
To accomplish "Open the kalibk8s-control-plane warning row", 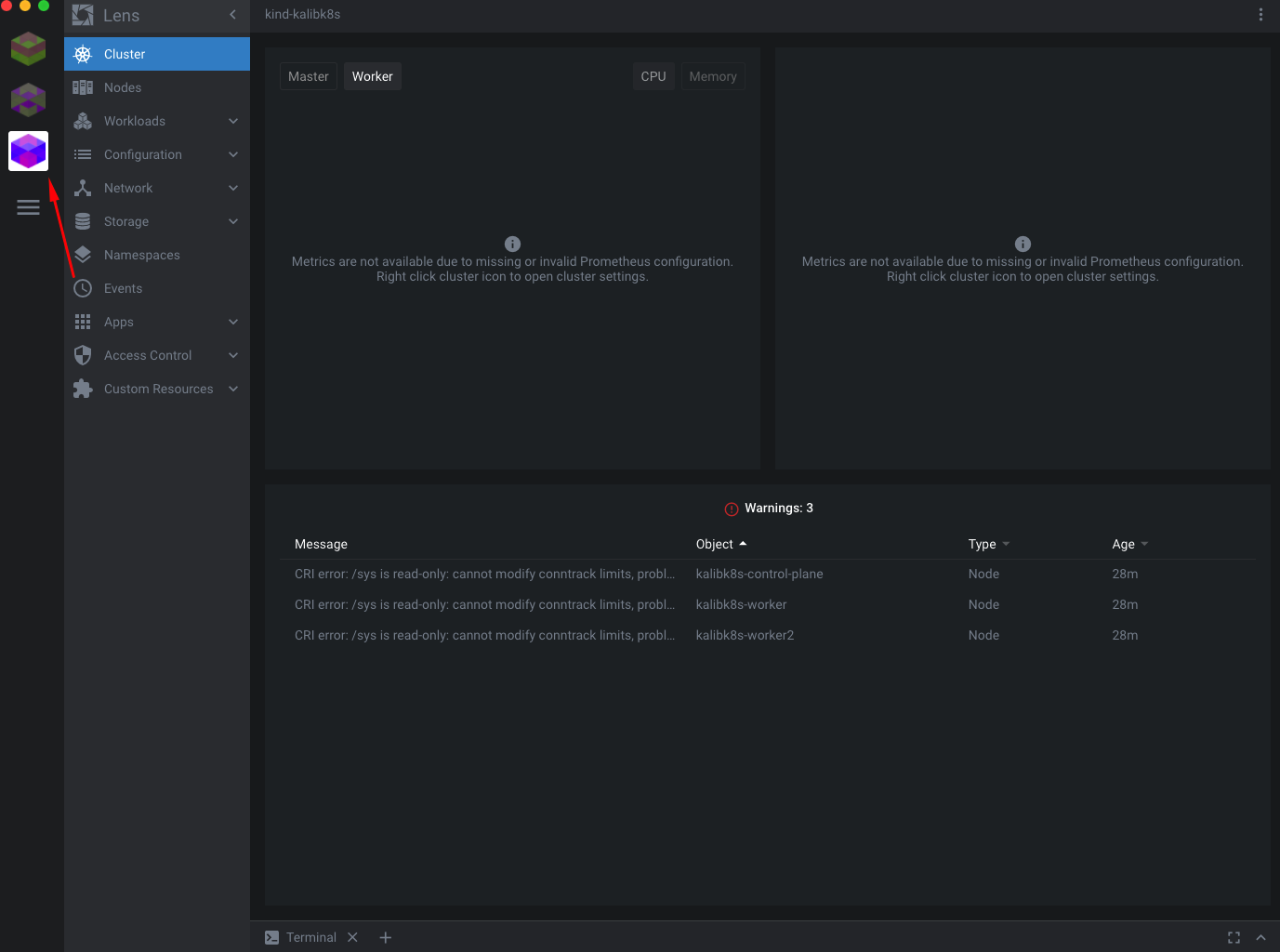I will pyautogui.click(x=759, y=574).
